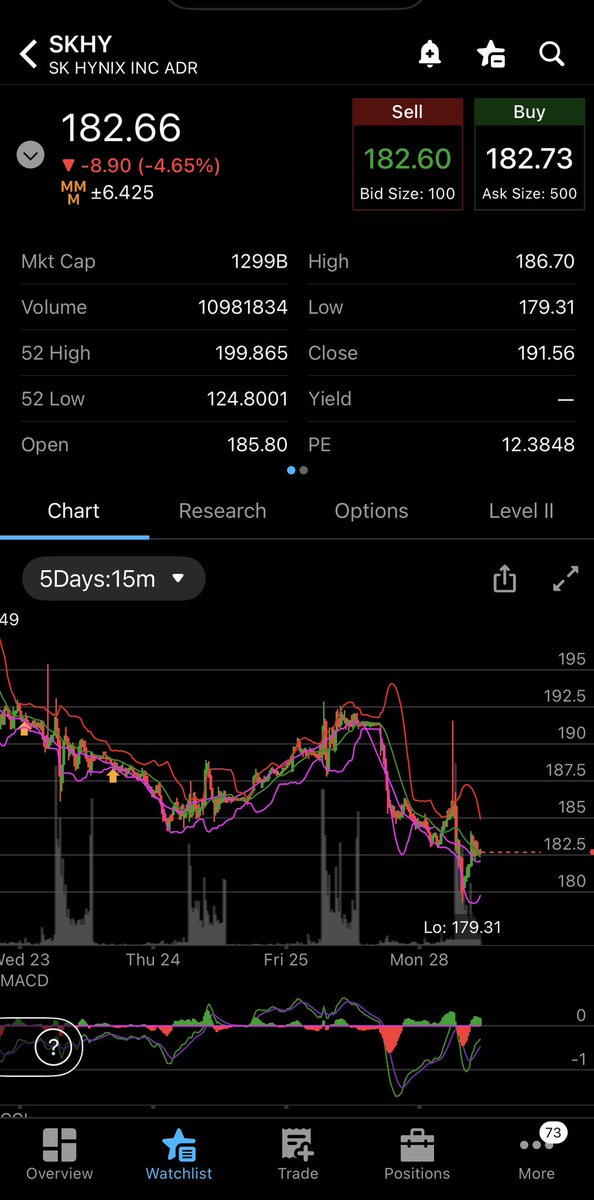Screen dimensions: 594x1200
Task: Tap the back arrow next to SKHY
Action: [x=29, y=54]
